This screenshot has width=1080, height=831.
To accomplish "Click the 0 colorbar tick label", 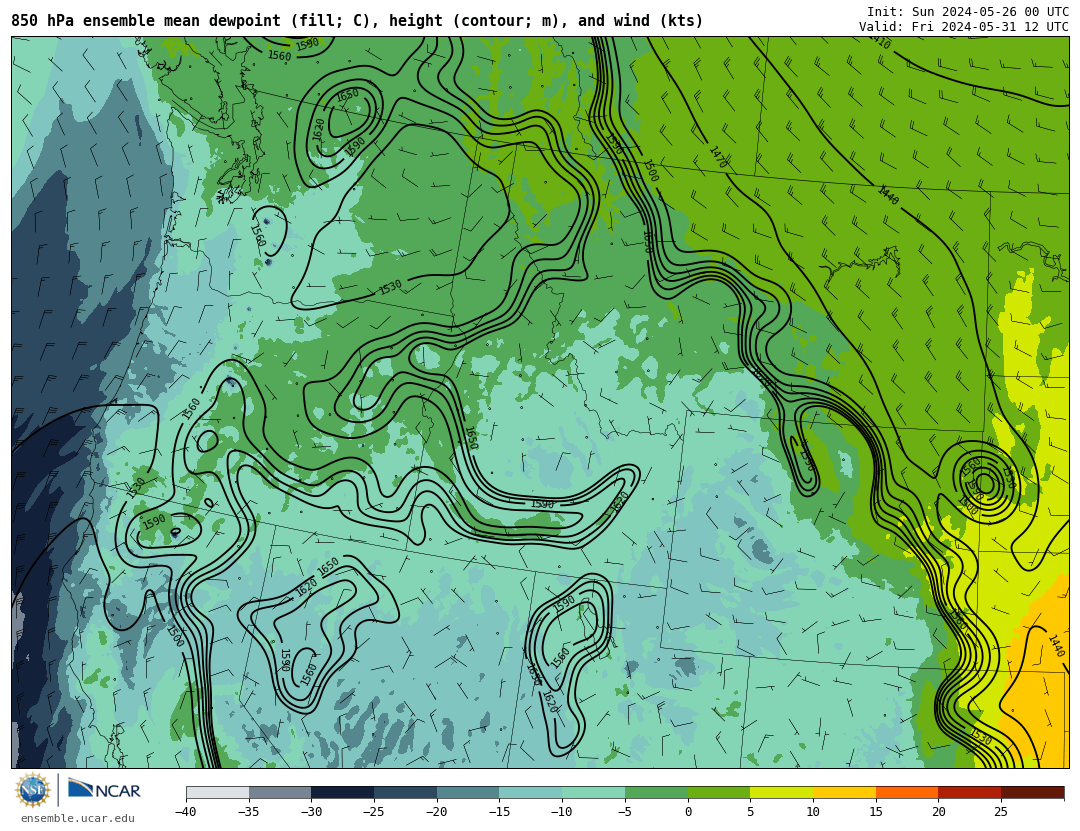I will pyautogui.click(x=688, y=812).
